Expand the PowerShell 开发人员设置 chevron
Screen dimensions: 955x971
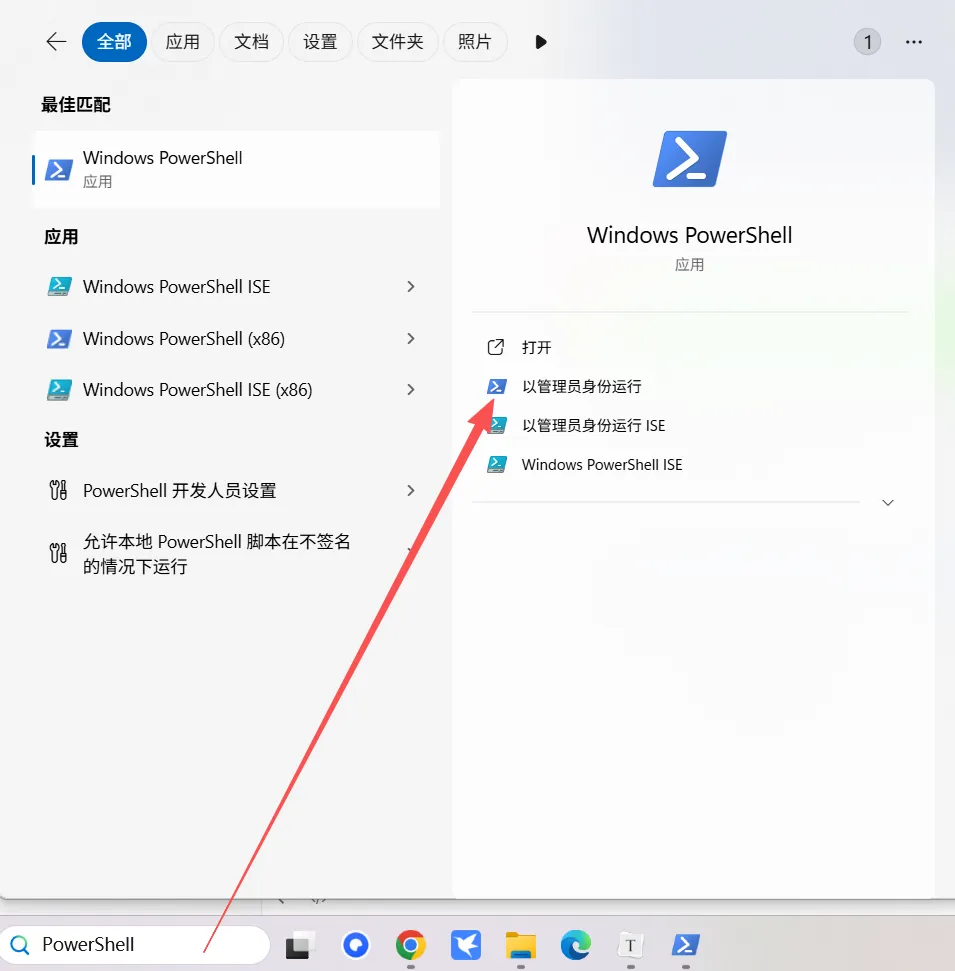click(411, 490)
